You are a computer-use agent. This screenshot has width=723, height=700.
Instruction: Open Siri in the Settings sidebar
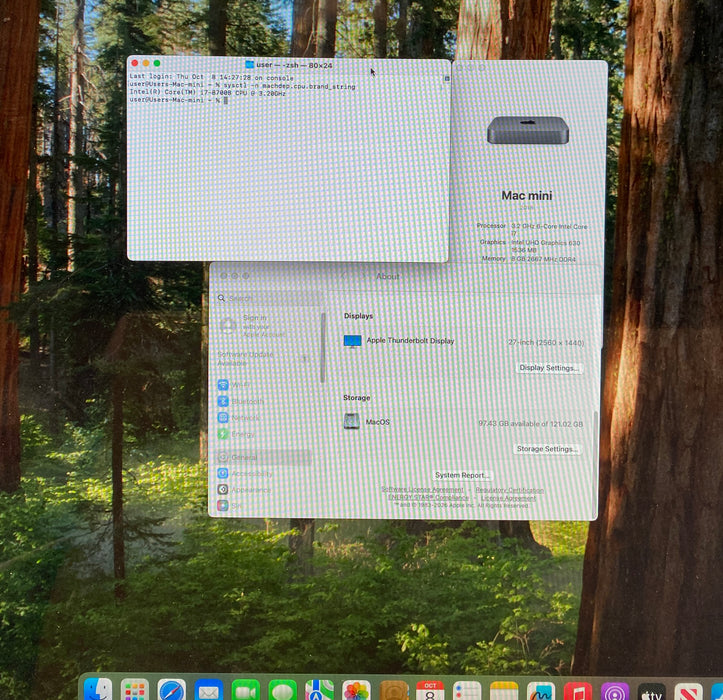(263, 506)
